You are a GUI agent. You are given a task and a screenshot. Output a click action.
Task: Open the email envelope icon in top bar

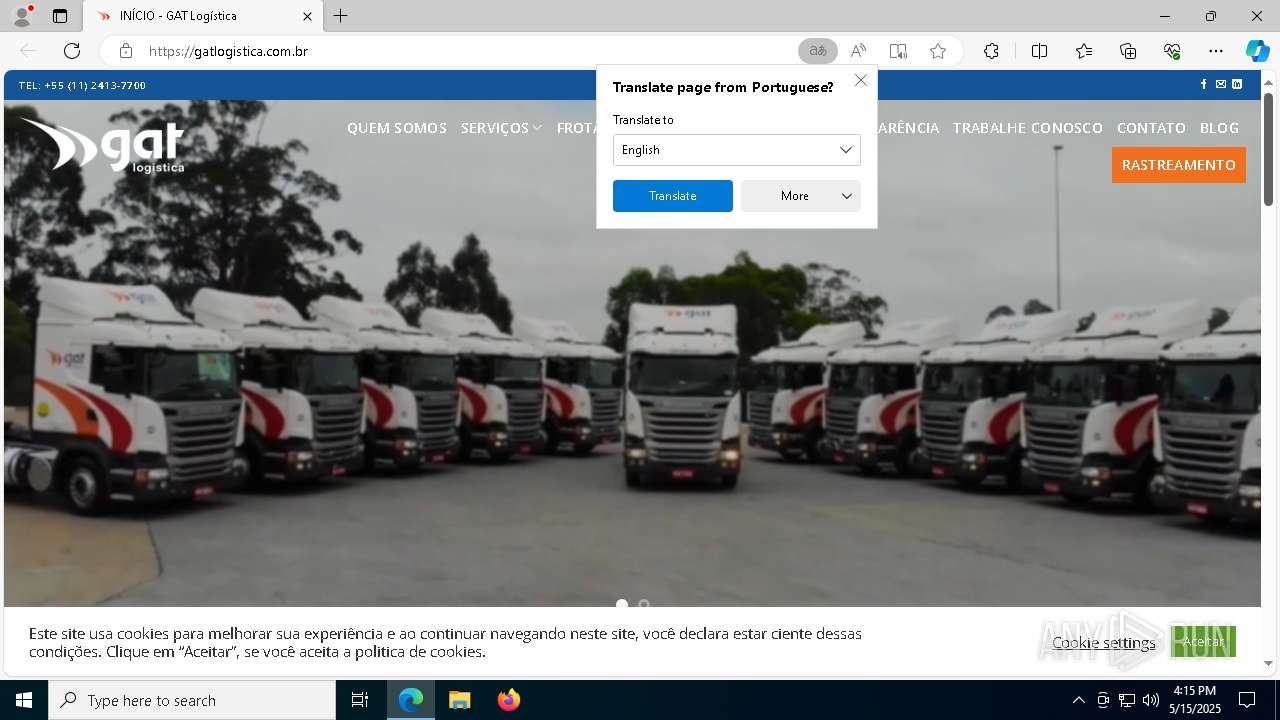click(1220, 85)
